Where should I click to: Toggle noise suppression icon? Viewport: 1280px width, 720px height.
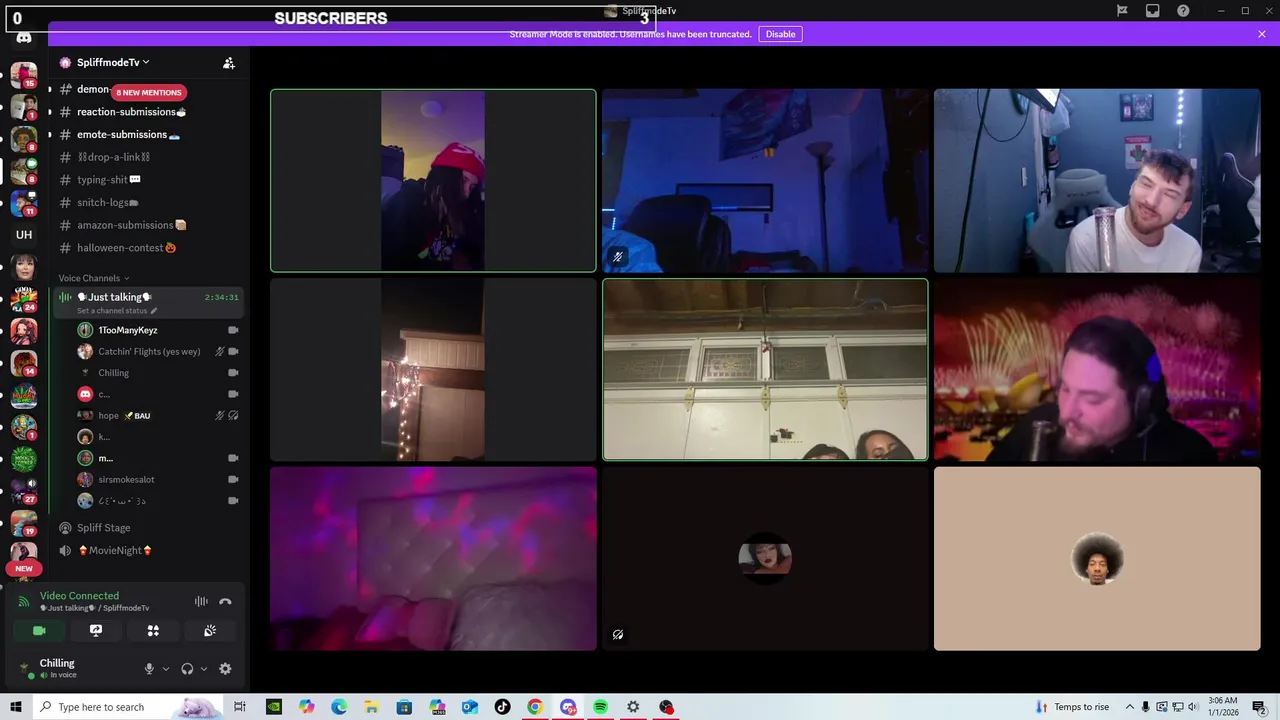coord(201,601)
